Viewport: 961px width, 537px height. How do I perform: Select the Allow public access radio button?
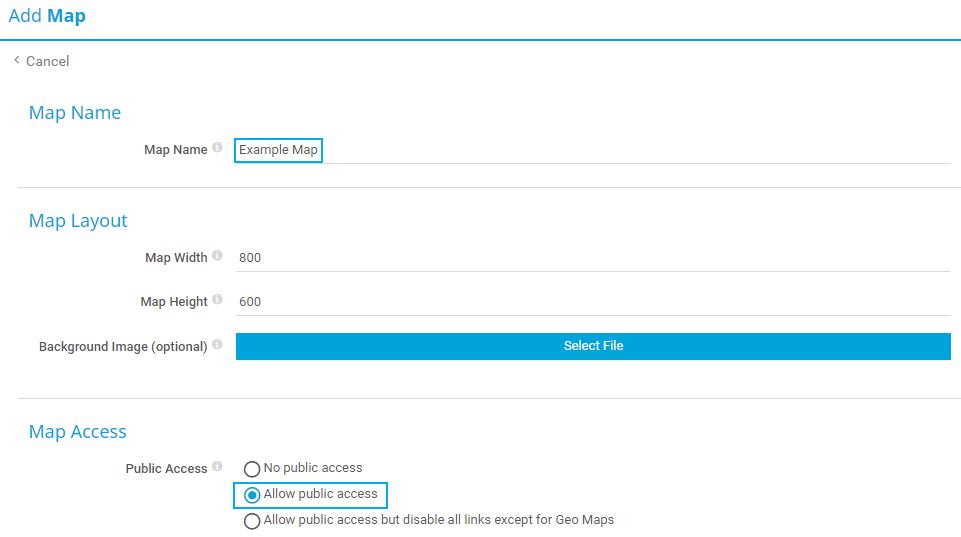252,495
